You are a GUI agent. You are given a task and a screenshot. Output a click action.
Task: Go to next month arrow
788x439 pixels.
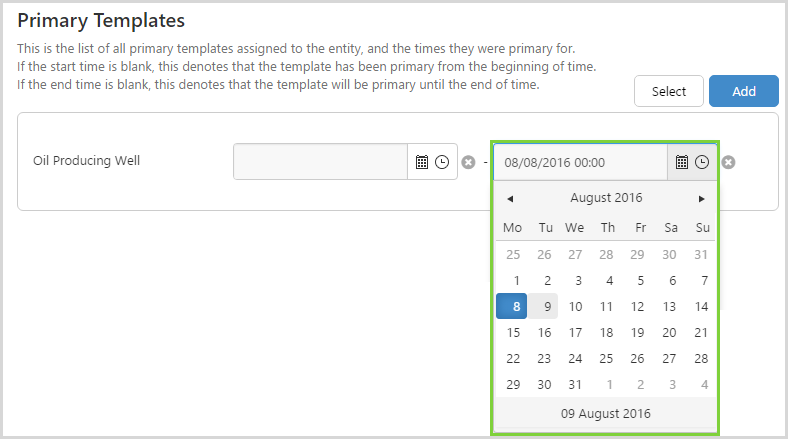702,198
